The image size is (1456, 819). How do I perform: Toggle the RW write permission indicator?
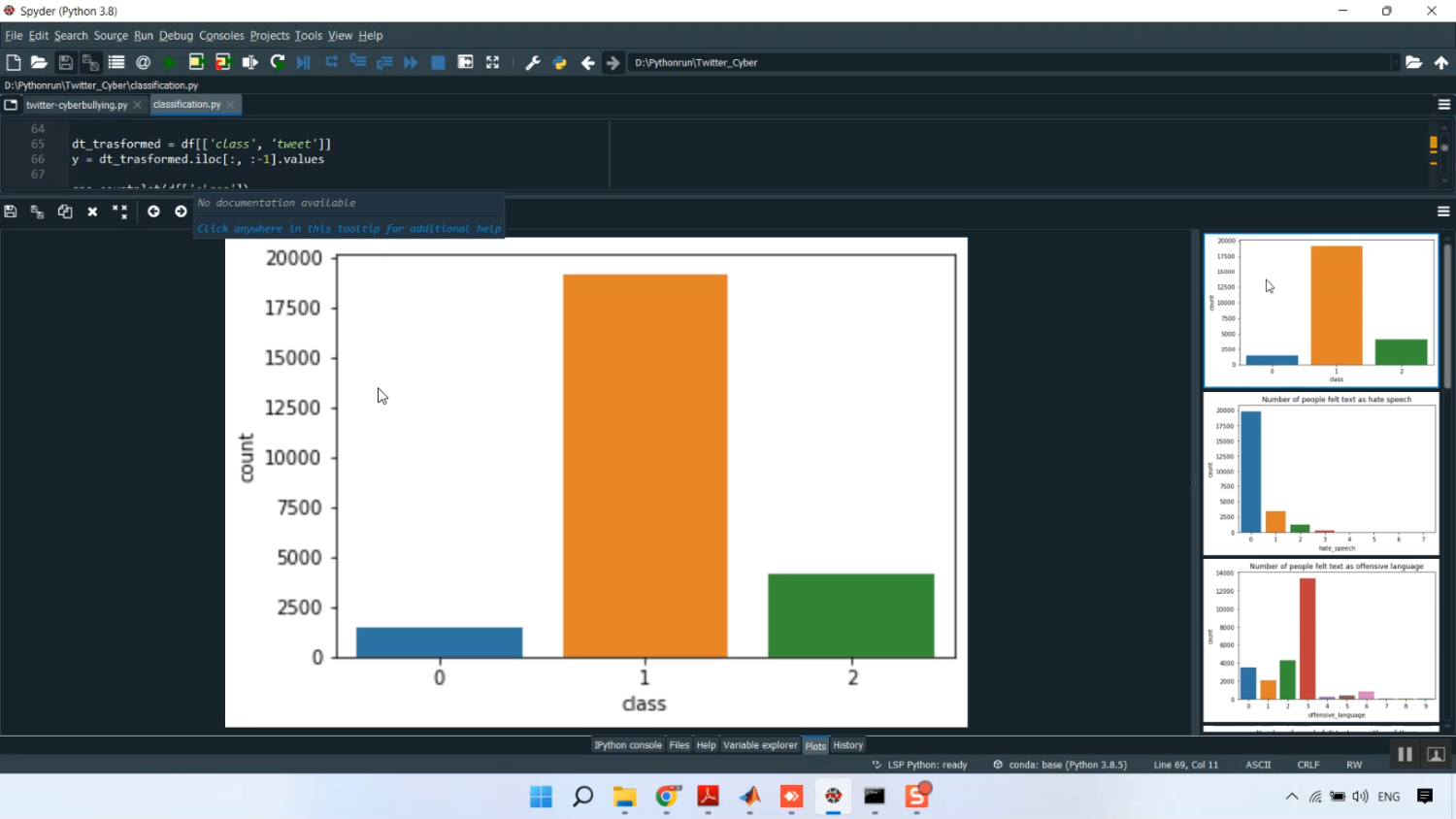(1354, 765)
